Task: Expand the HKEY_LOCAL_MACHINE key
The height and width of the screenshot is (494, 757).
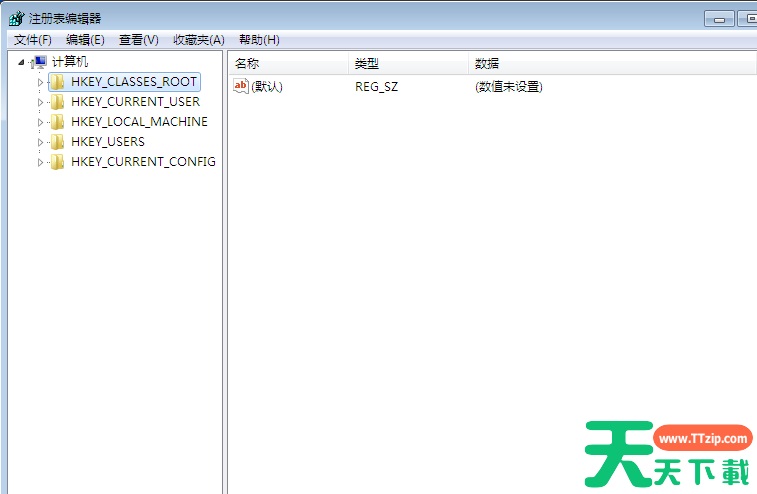Action: coord(41,122)
